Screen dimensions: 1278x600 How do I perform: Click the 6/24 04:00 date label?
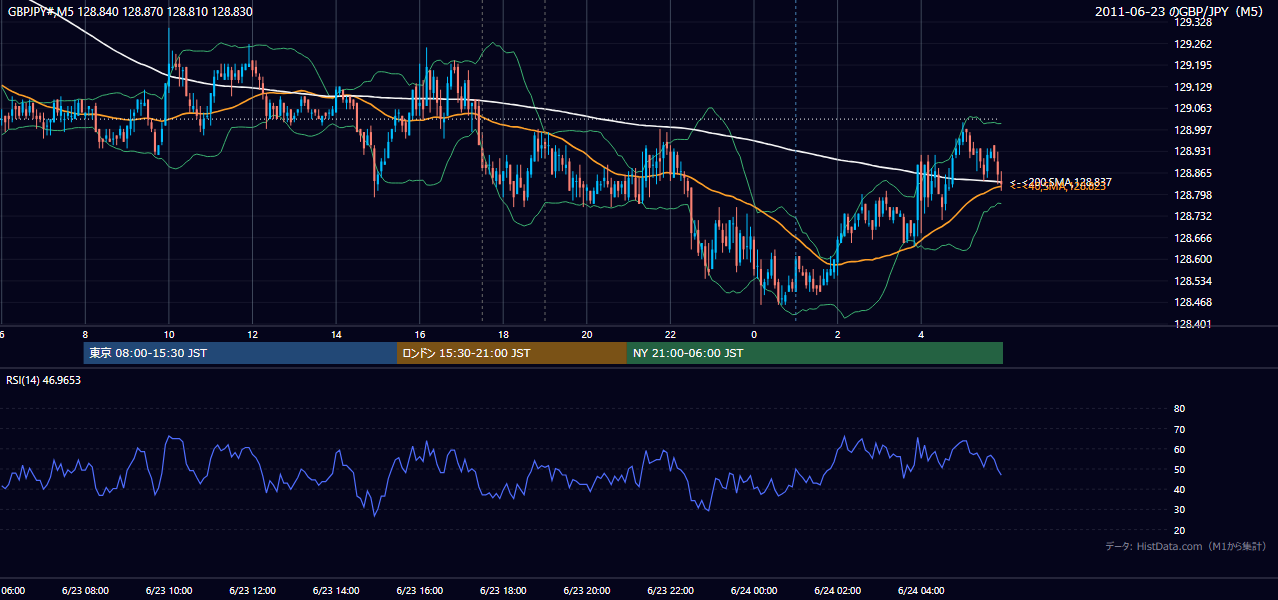point(920,591)
